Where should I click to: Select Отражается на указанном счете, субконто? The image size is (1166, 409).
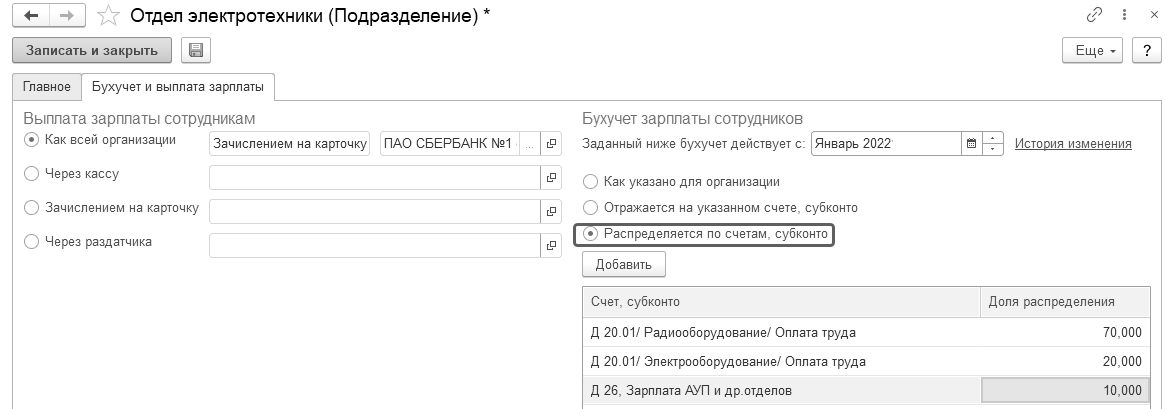click(591, 208)
